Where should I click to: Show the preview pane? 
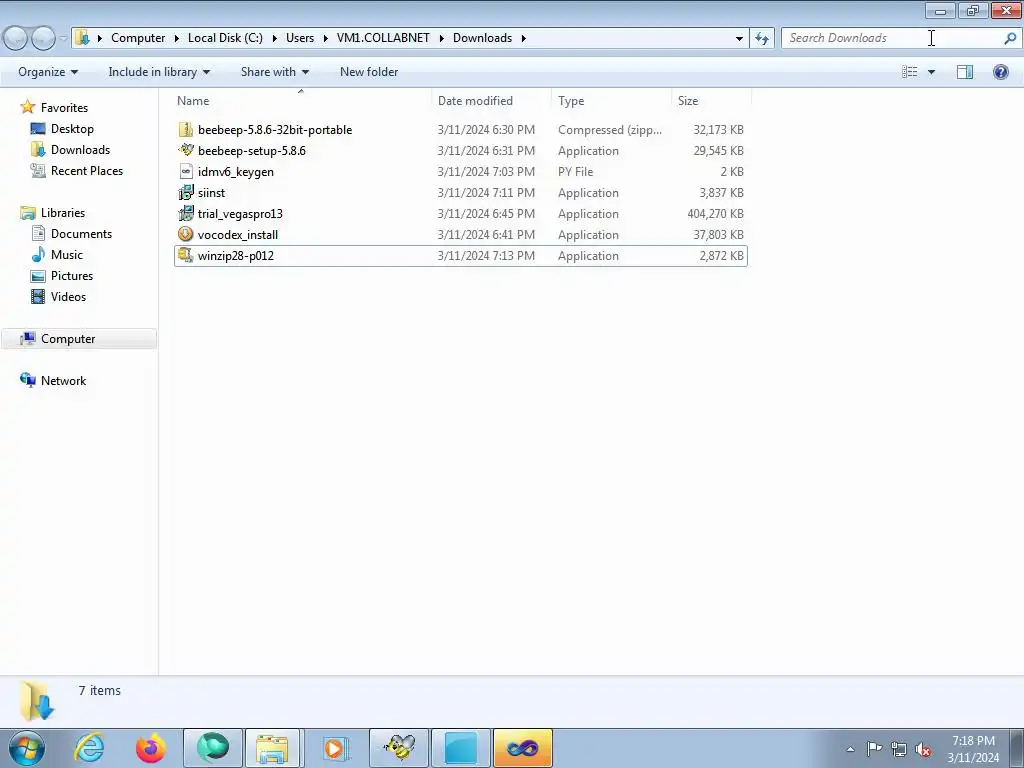click(965, 72)
